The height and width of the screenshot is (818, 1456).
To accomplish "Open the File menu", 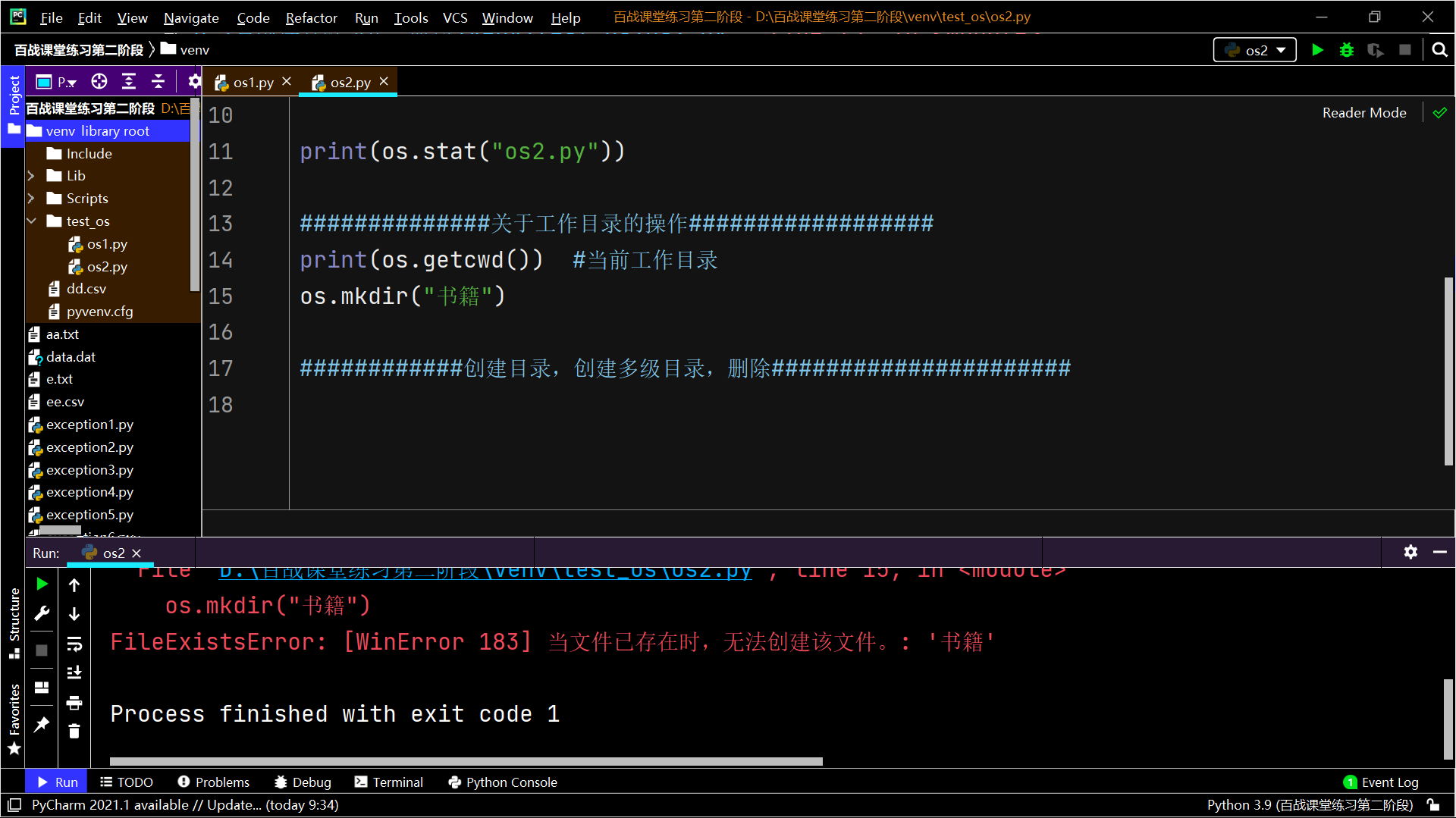I will (51, 17).
